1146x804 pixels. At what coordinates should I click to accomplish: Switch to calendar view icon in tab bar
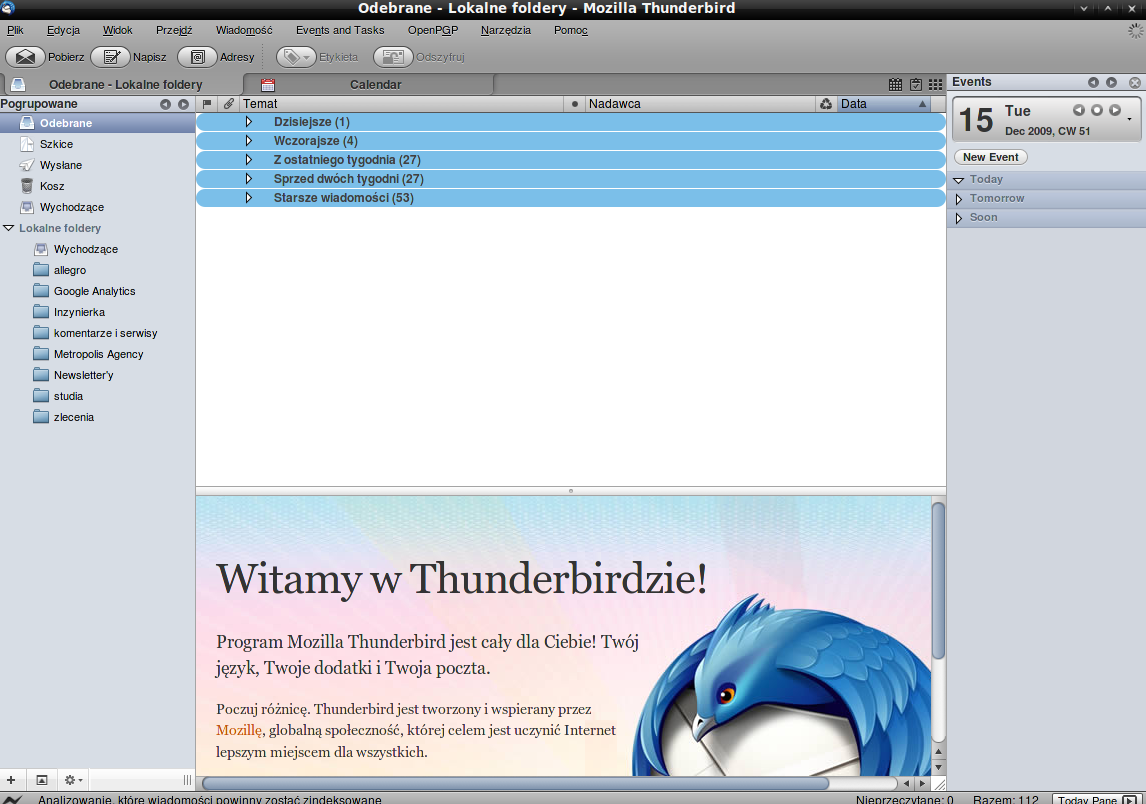[x=895, y=85]
